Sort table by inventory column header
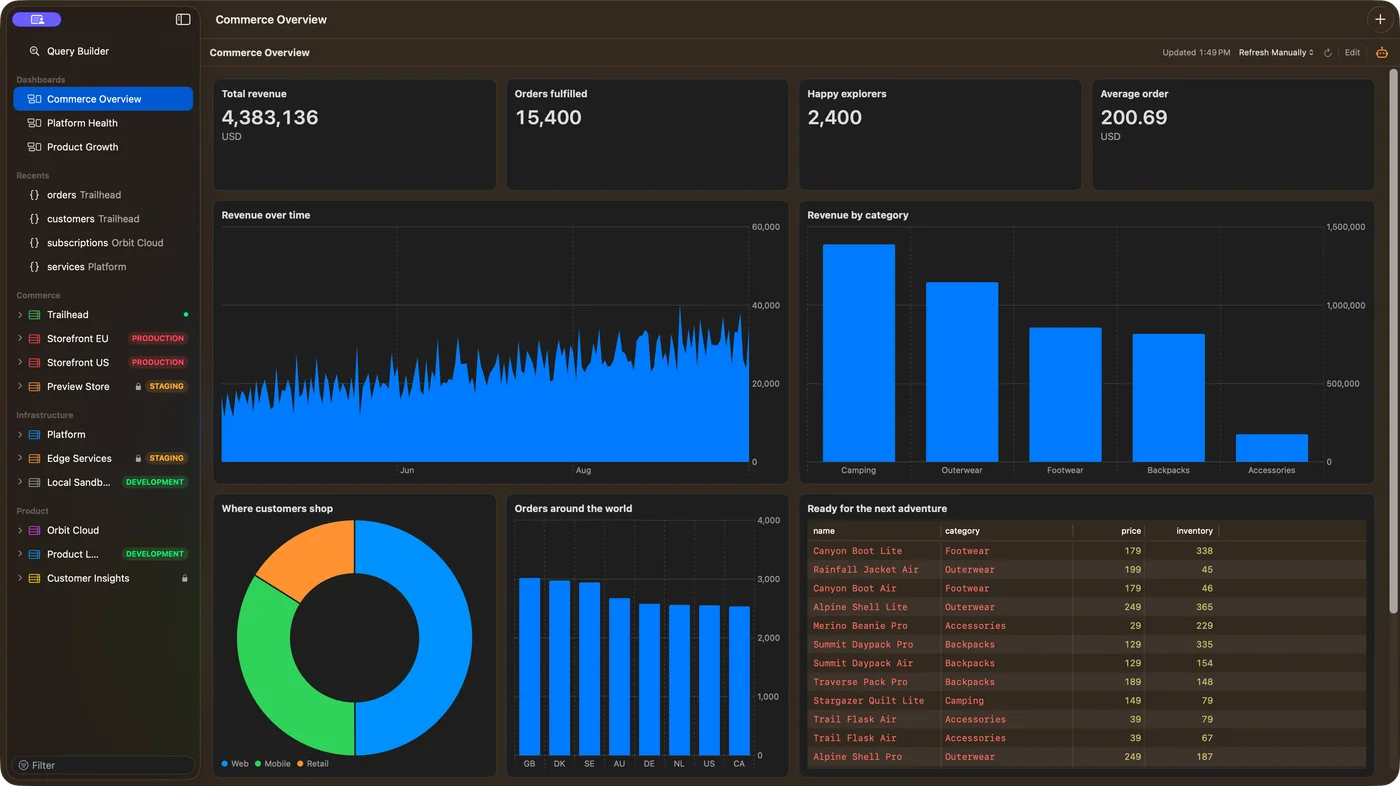Image resolution: width=1400 pixels, height=786 pixels. (1182, 531)
